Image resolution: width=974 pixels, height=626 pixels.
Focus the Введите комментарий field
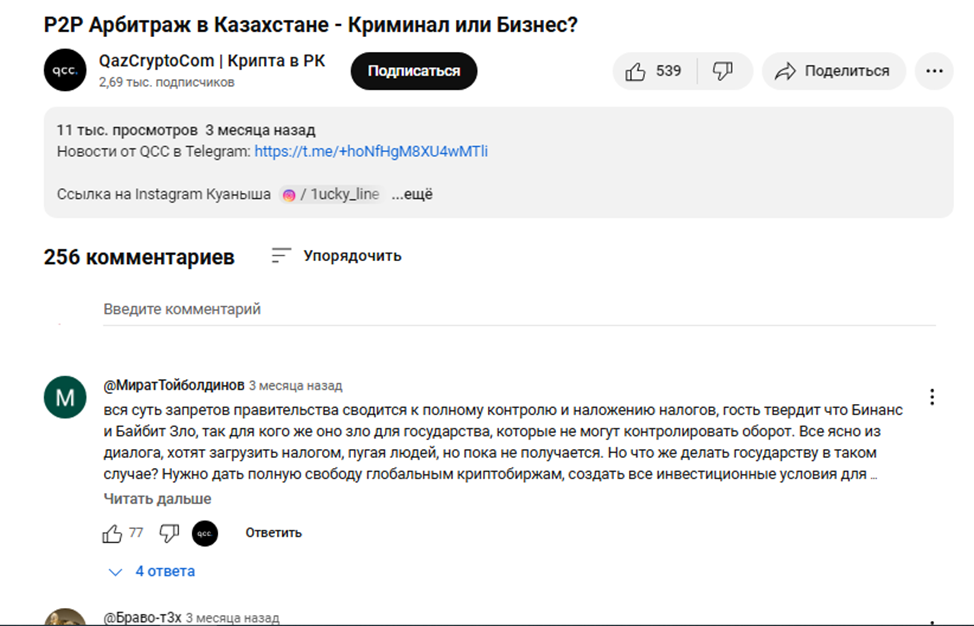click(519, 309)
